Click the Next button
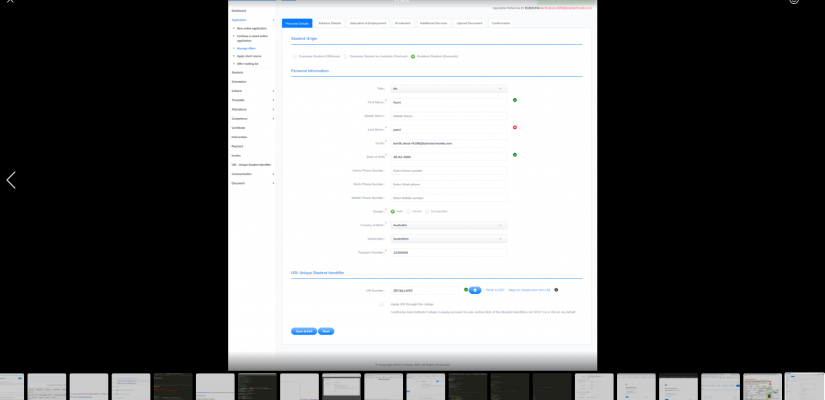This screenshot has width=825, height=400. point(326,331)
